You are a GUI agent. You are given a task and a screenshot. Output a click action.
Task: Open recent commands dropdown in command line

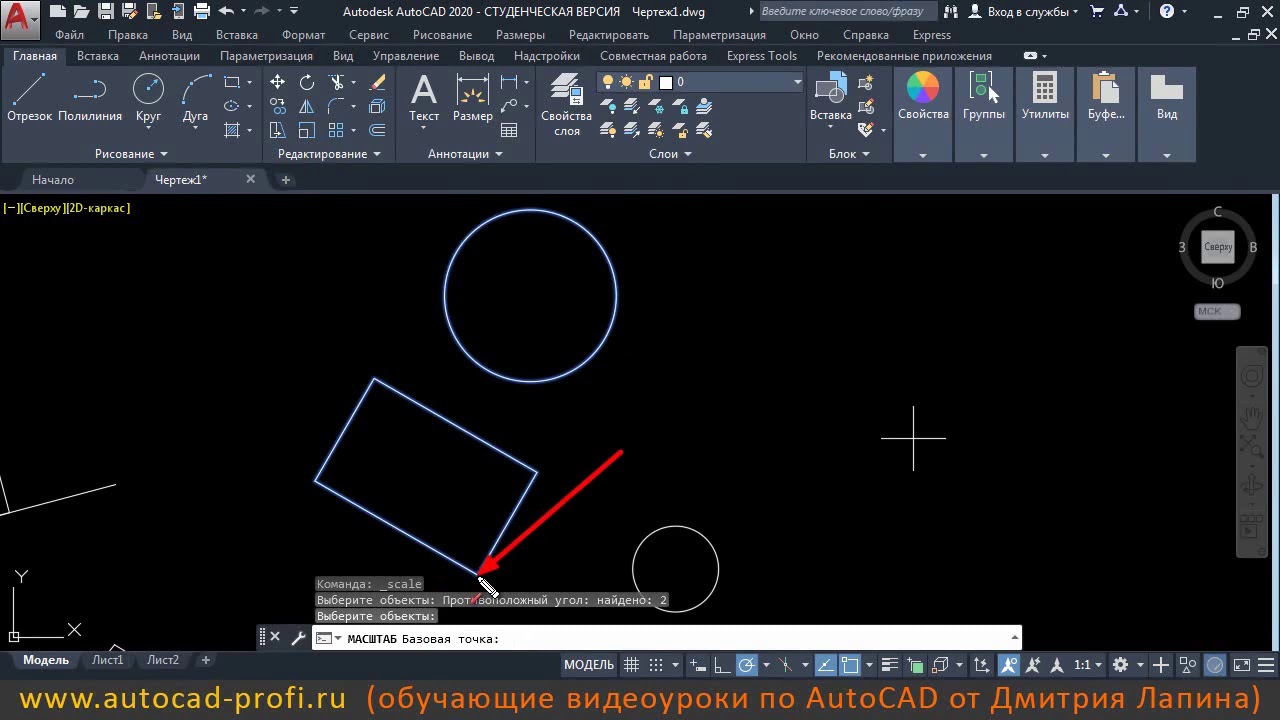[328, 638]
